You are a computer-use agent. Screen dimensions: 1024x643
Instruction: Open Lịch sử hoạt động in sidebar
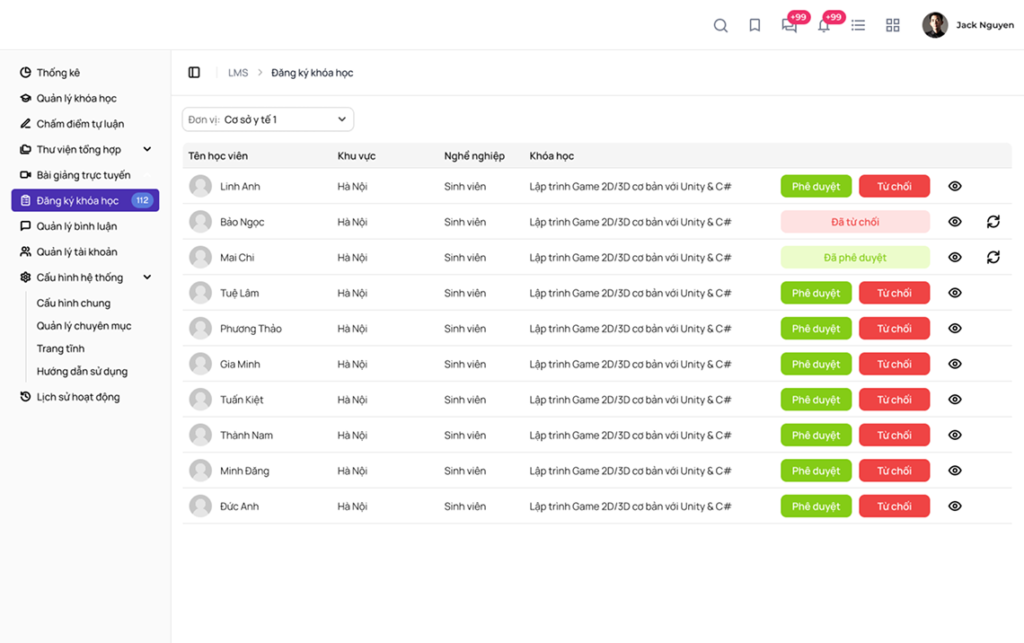[77, 397]
